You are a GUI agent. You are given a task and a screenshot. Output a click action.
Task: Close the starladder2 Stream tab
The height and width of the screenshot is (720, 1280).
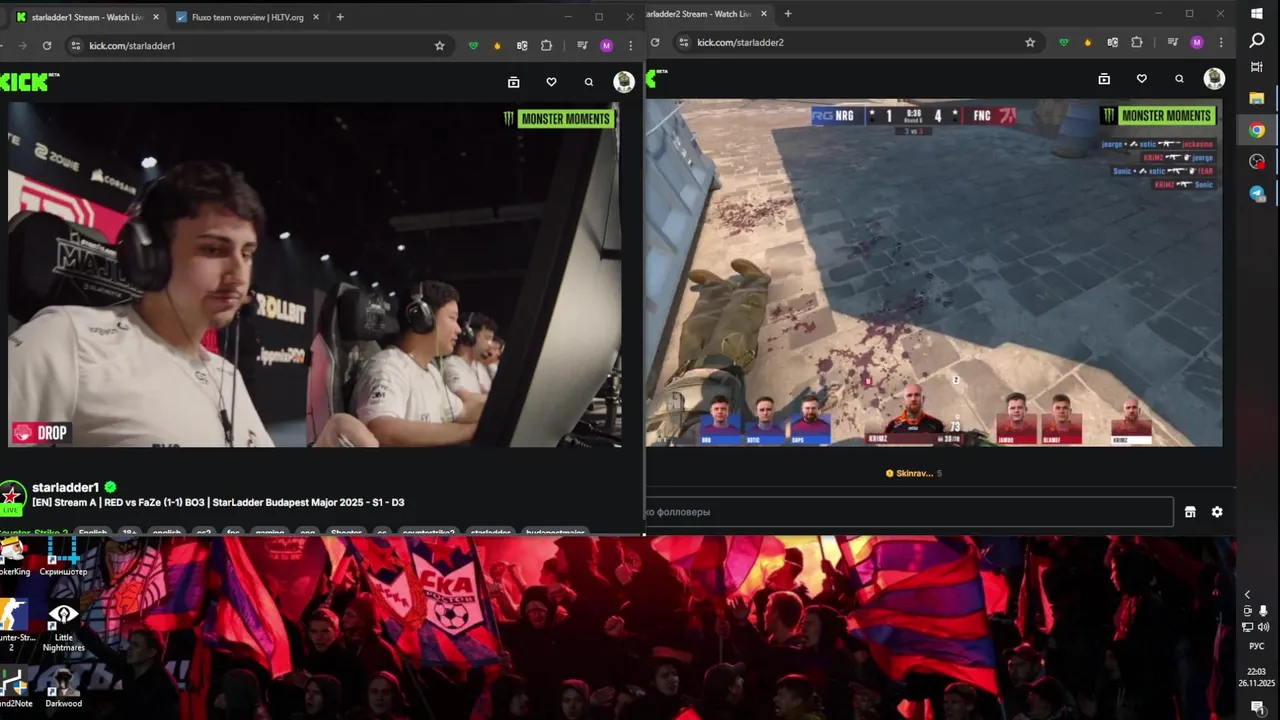coord(763,14)
